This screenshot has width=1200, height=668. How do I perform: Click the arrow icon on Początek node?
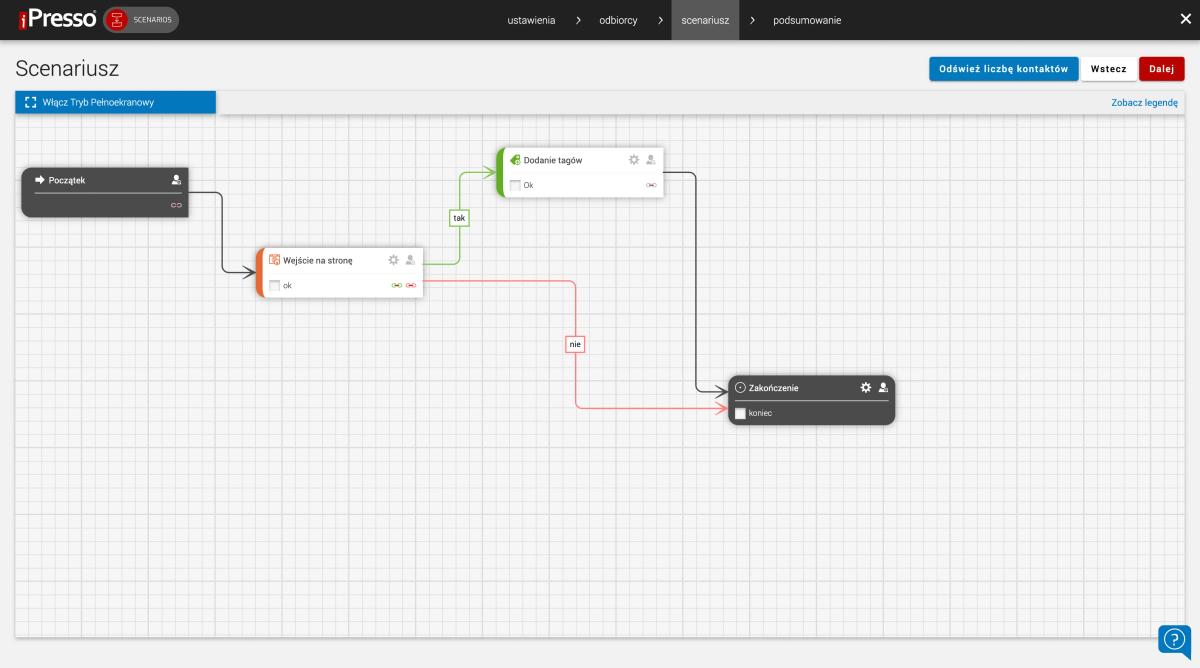coord(41,180)
